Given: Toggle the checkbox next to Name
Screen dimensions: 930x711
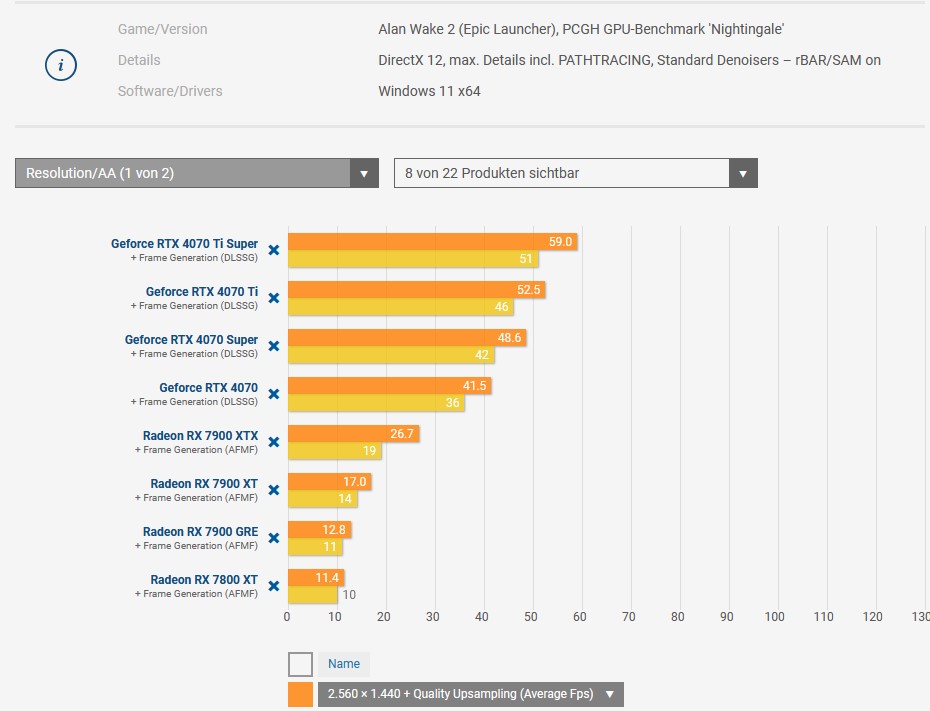Looking at the screenshot, I should point(301,664).
